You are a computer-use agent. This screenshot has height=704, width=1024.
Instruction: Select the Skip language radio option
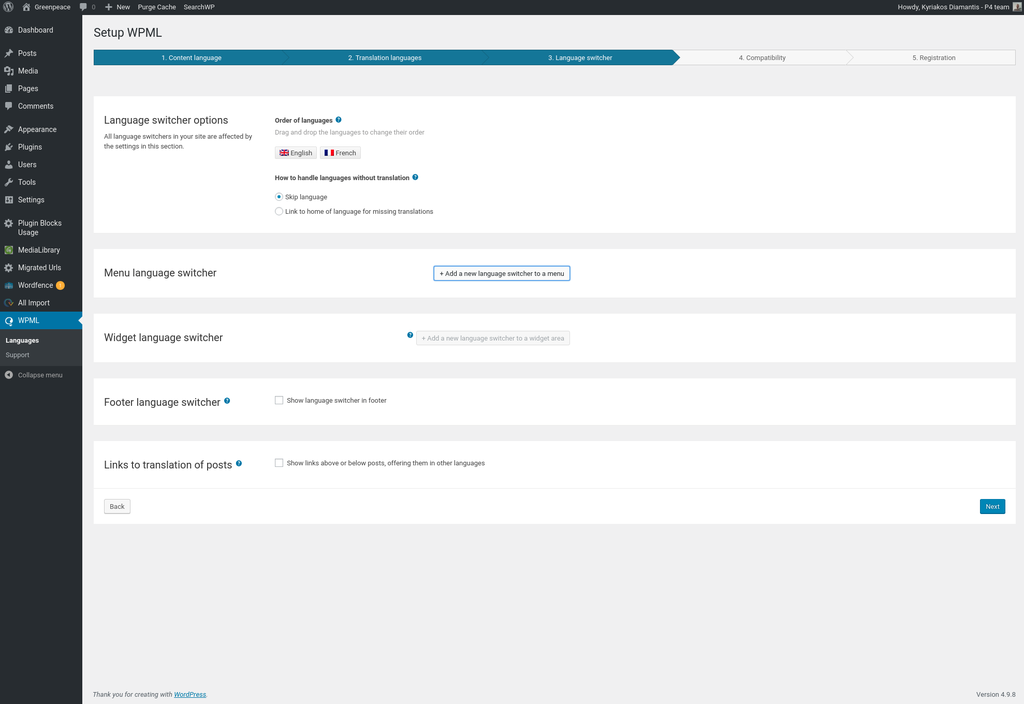[x=279, y=197]
